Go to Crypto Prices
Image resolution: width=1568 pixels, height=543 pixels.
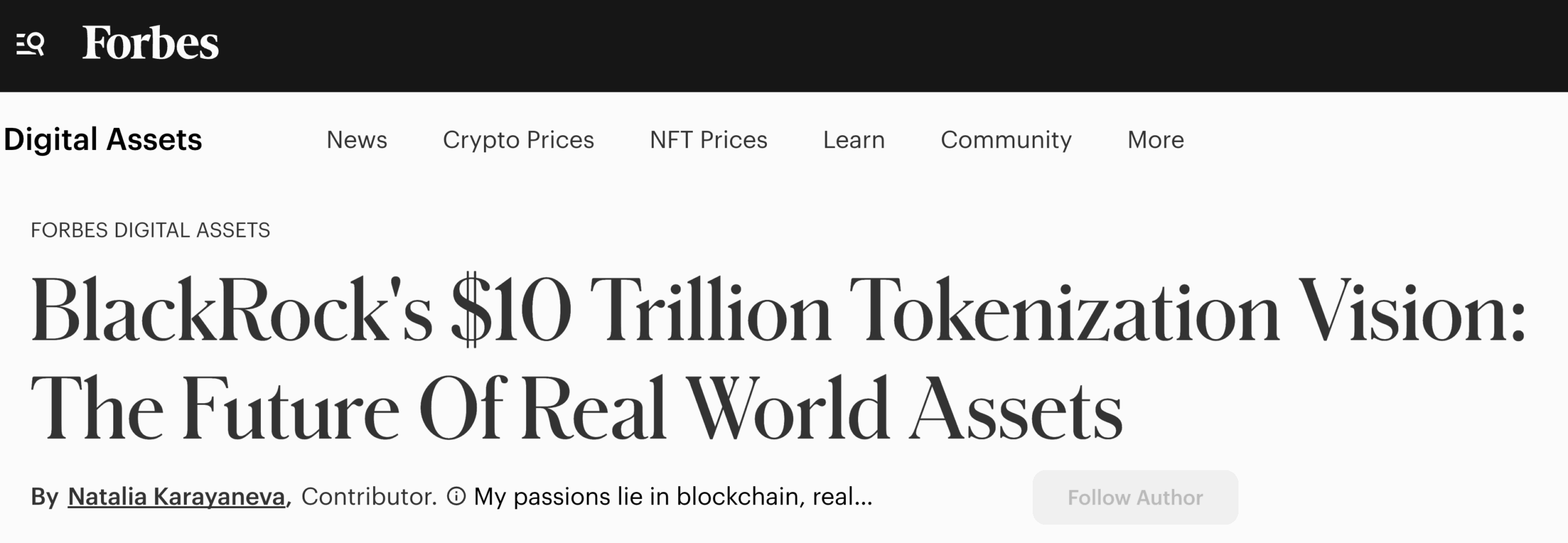[x=518, y=140]
